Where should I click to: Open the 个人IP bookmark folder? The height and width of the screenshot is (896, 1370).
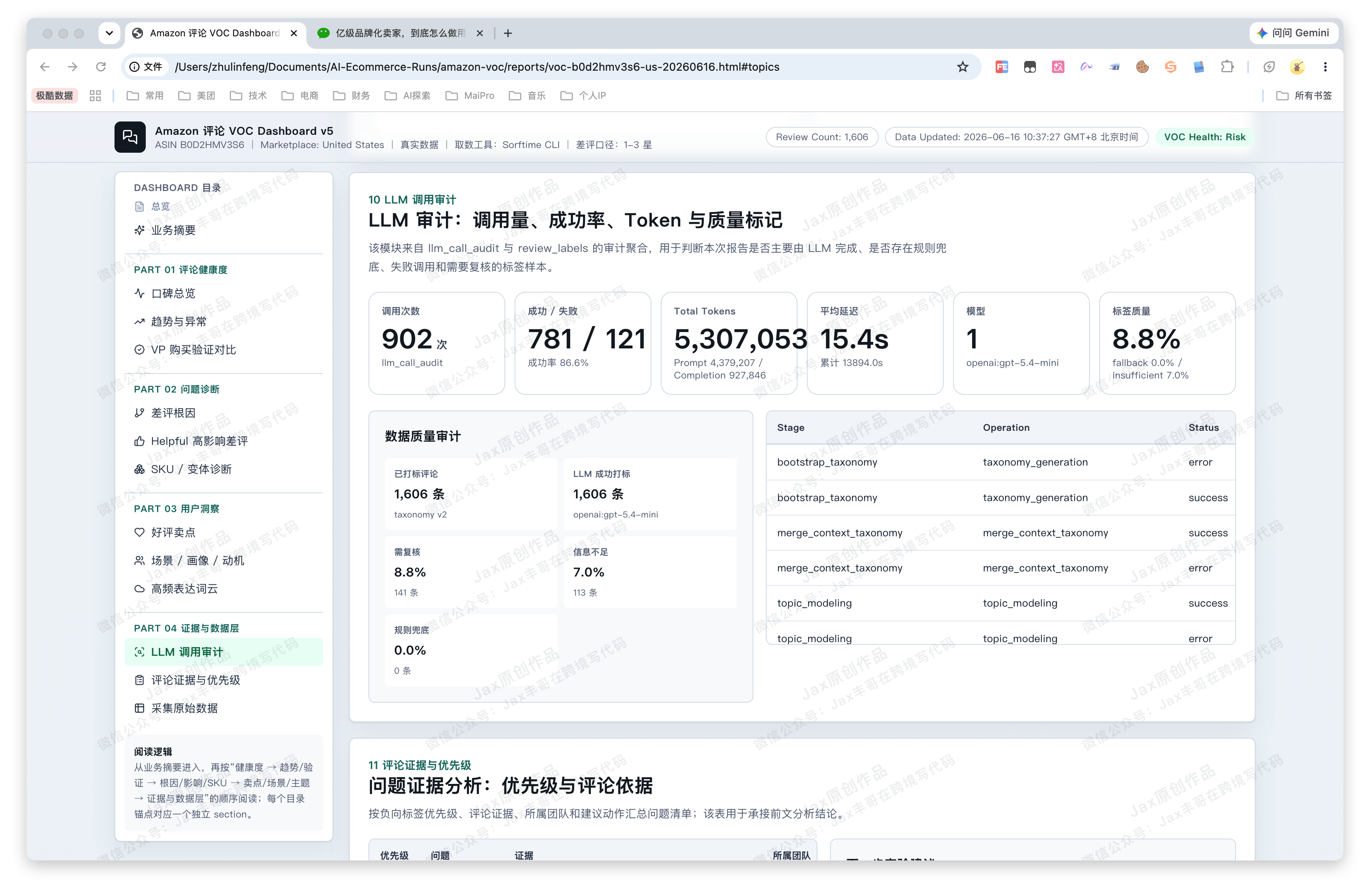coord(583,96)
